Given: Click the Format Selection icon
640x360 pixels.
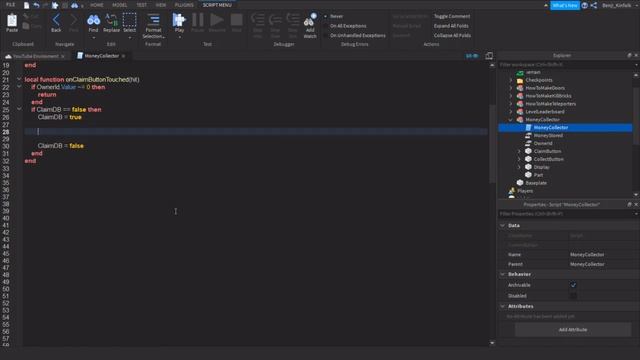Looking at the screenshot, I should (153, 20).
